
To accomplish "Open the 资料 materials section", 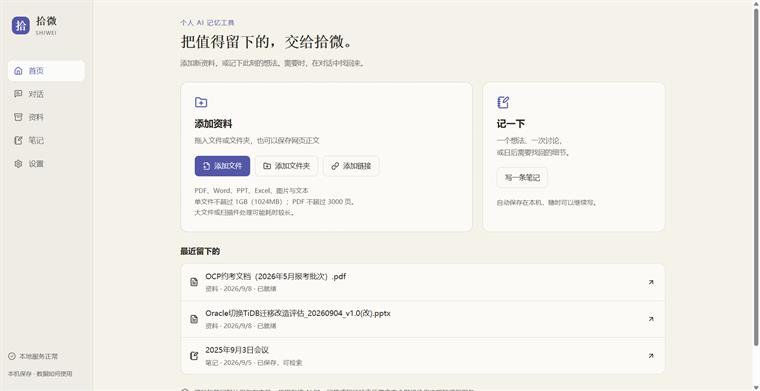I will pos(46,117).
